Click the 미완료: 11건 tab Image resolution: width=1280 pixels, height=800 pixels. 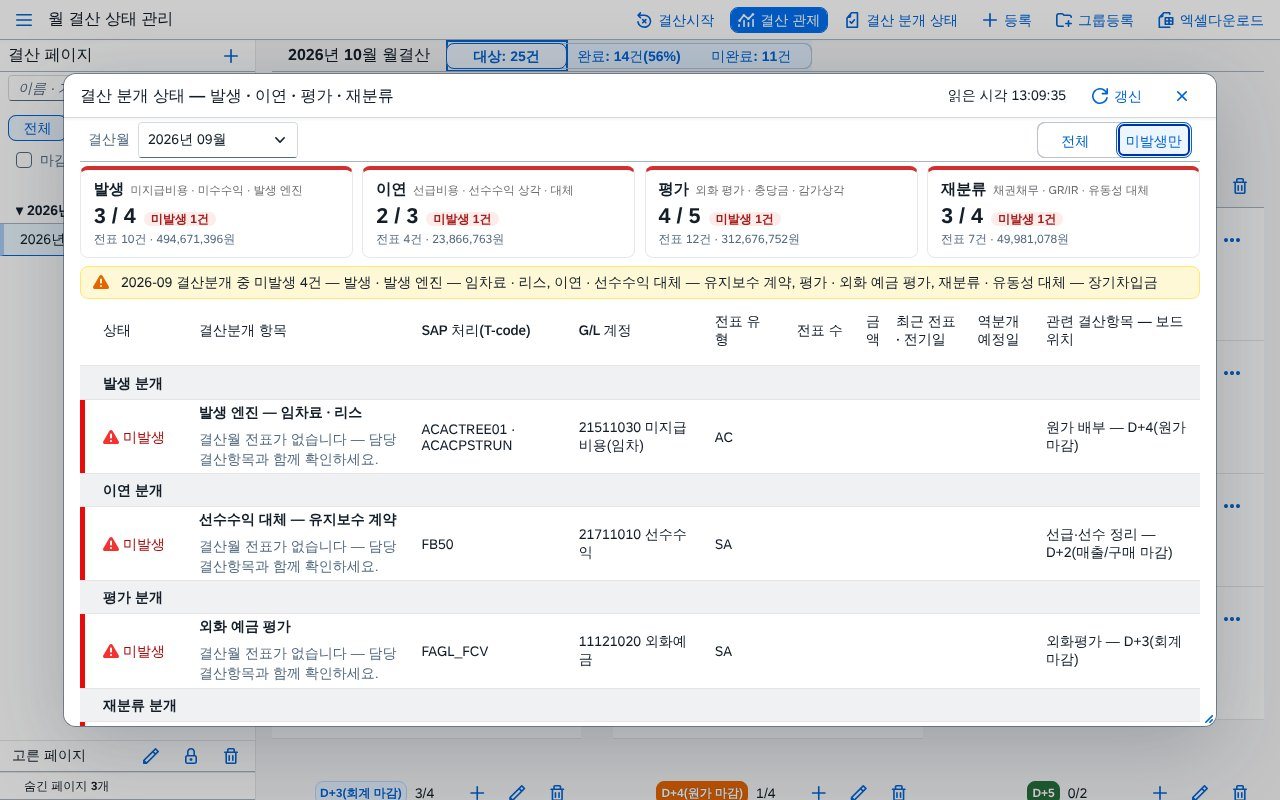click(x=750, y=56)
